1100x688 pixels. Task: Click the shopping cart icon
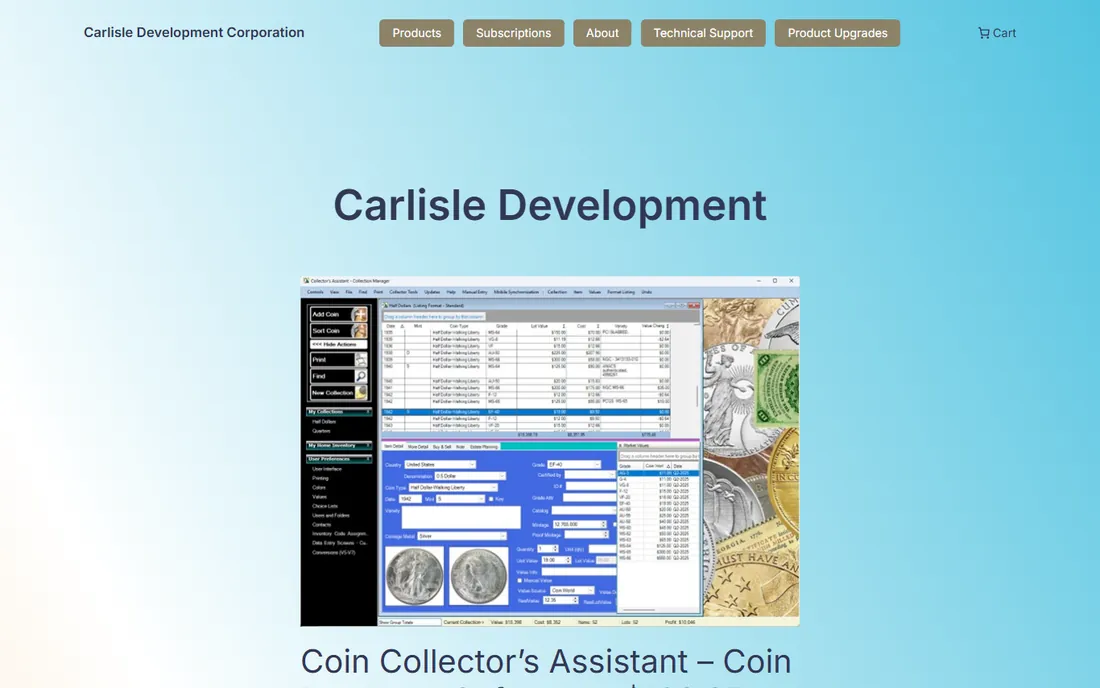click(984, 33)
